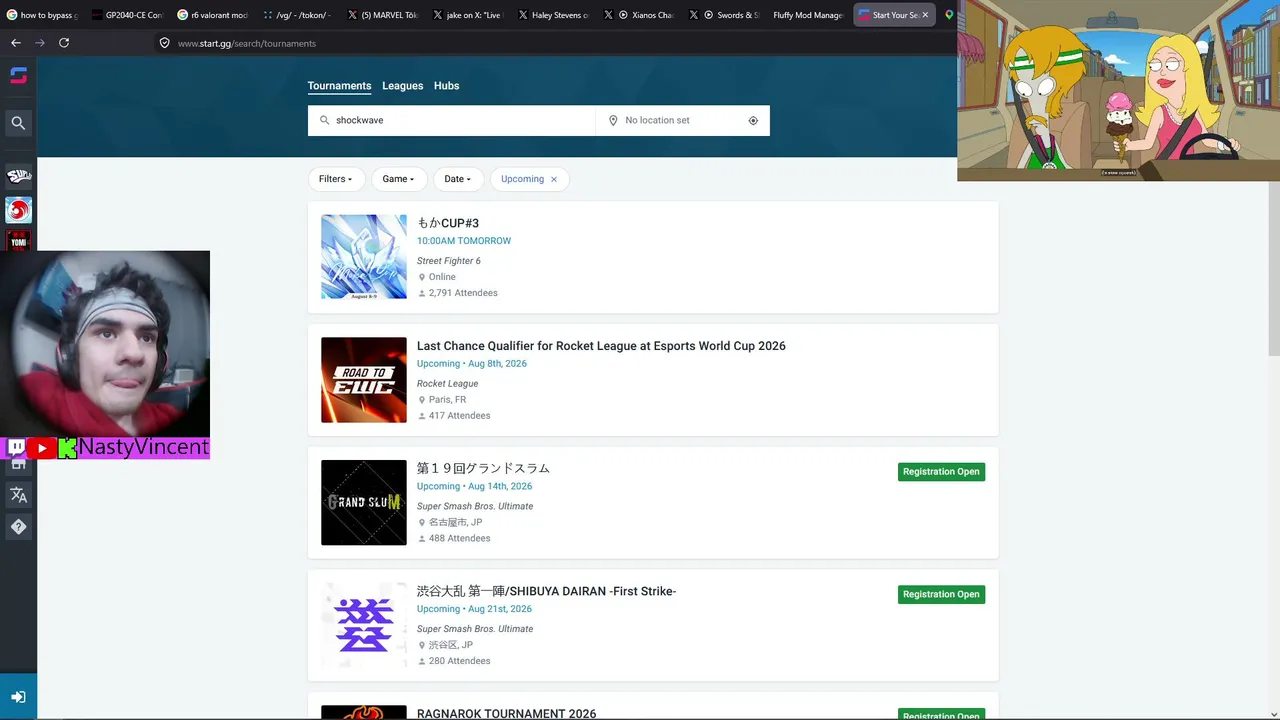
Task: Click the site security shield icon
Action: (x=165, y=43)
